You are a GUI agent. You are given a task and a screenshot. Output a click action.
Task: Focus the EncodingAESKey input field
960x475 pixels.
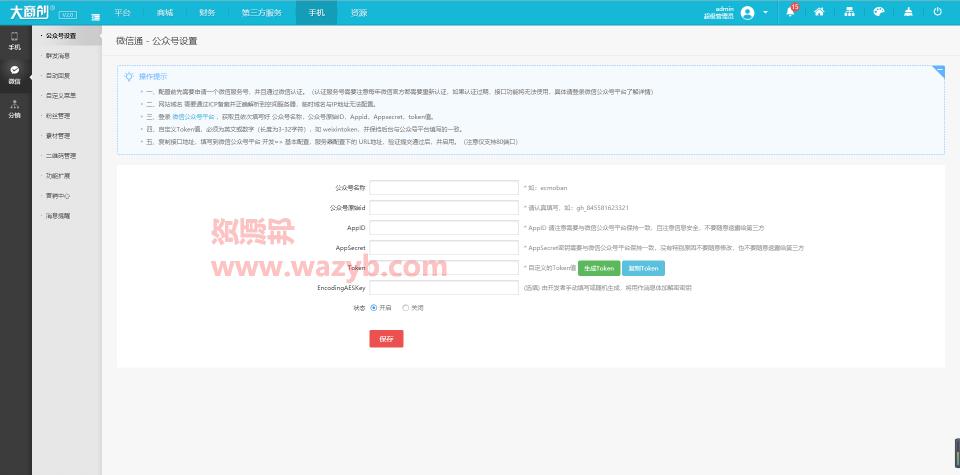coord(444,288)
